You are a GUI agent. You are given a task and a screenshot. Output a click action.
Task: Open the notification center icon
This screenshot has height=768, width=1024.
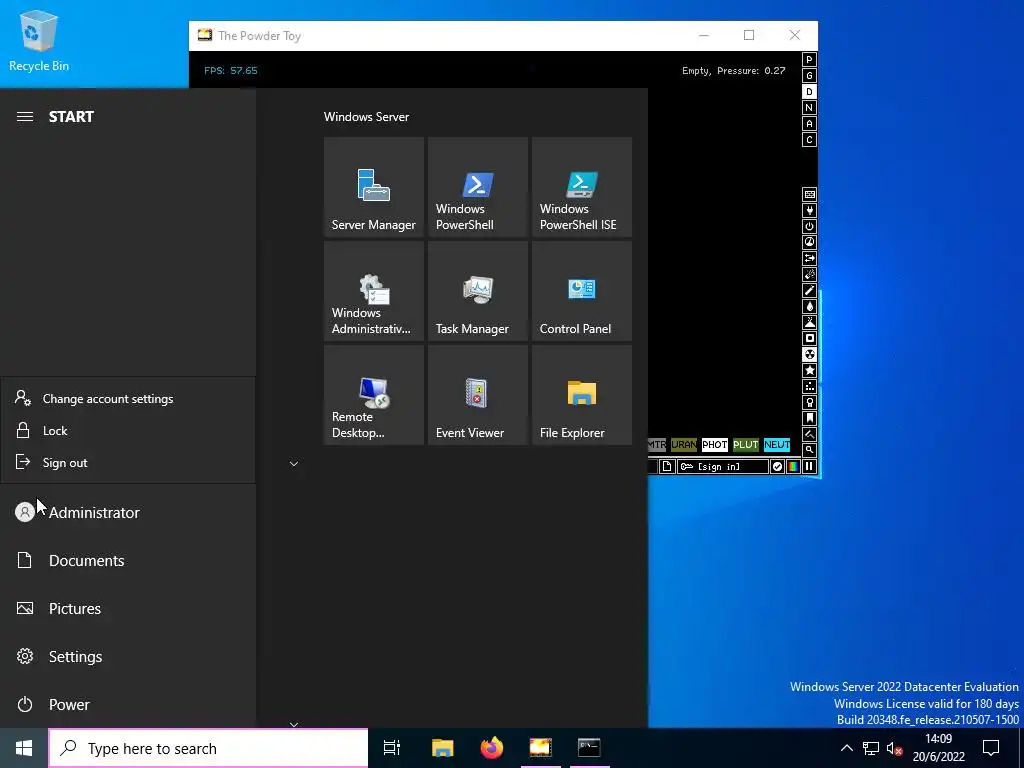(x=991, y=748)
